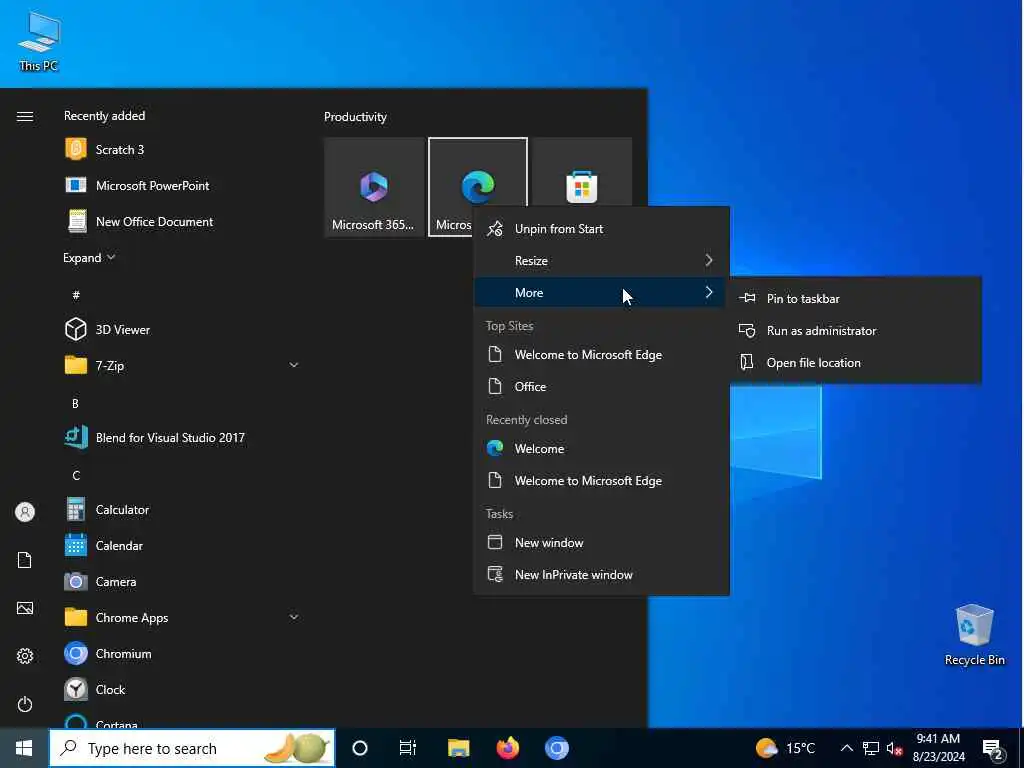Open Settings gear in Start sidebar
Screen dimensions: 1024x768
(25, 656)
